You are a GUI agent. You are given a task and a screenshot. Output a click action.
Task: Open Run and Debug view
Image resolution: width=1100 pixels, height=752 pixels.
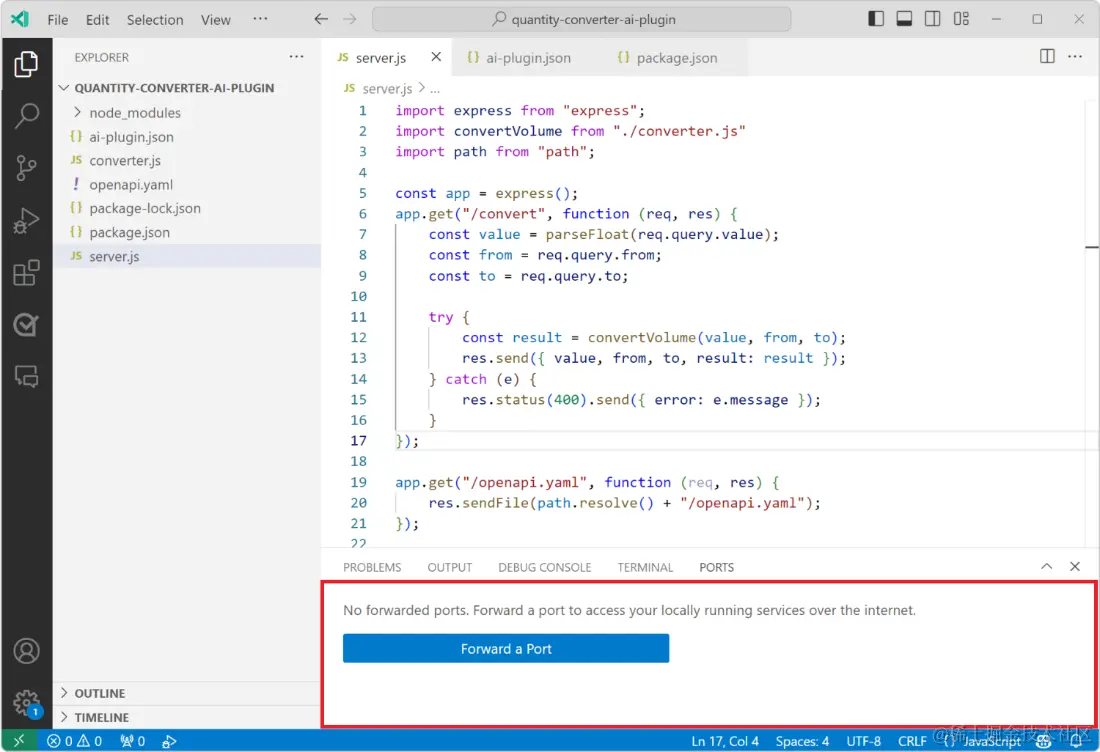[26, 221]
